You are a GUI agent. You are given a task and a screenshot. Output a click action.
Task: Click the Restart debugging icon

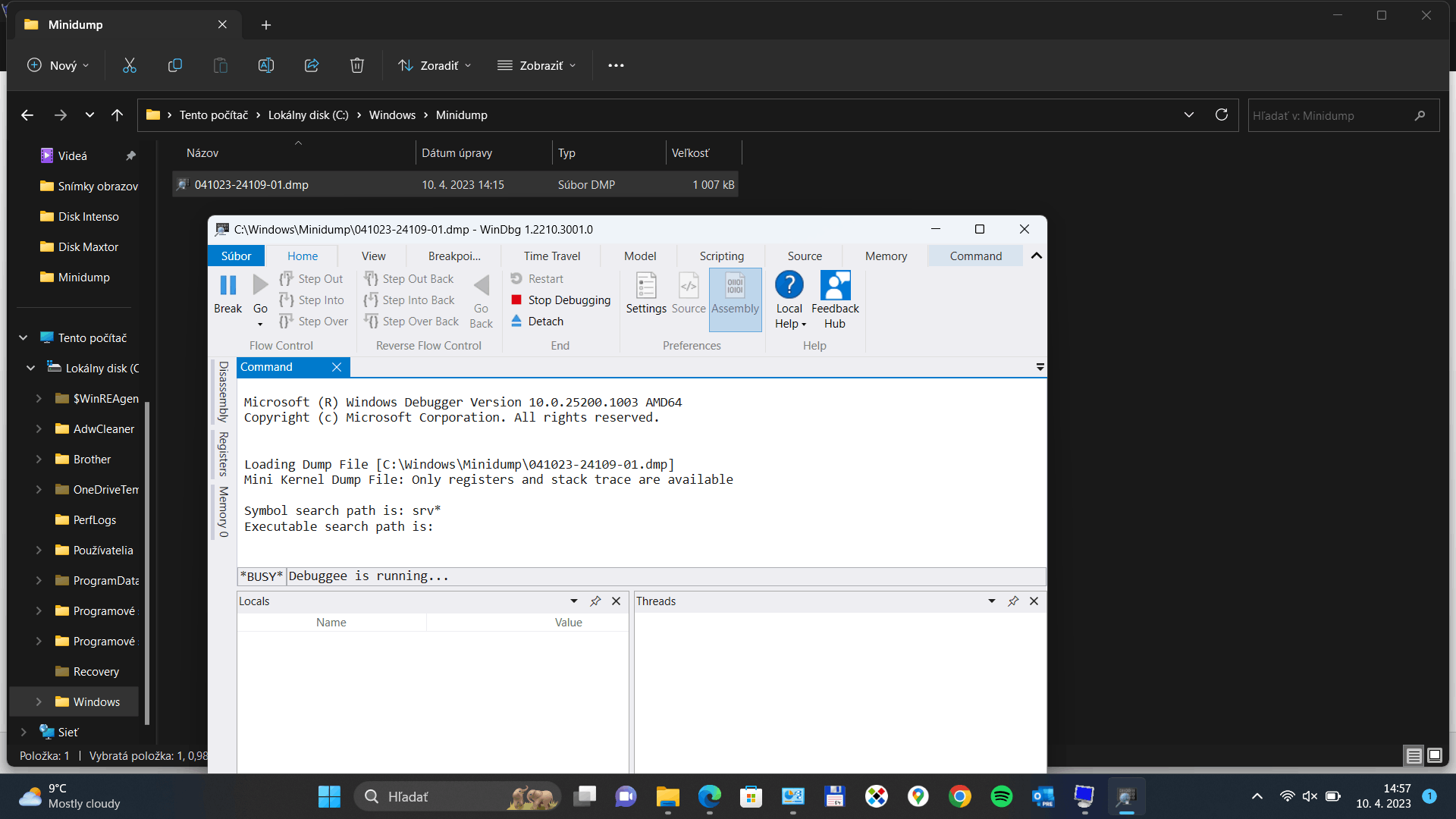click(516, 279)
